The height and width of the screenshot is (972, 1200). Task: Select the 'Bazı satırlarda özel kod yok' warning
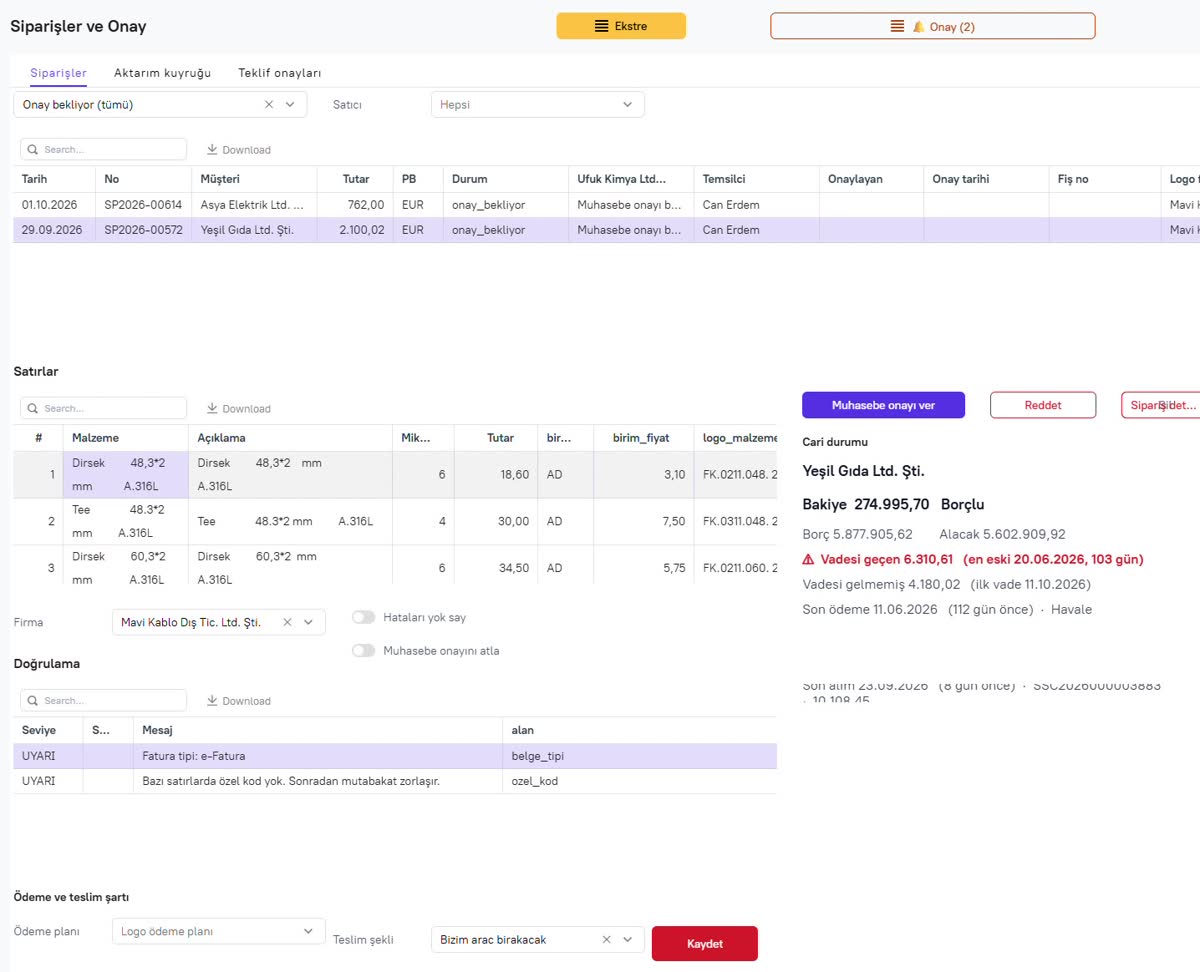[318, 781]
